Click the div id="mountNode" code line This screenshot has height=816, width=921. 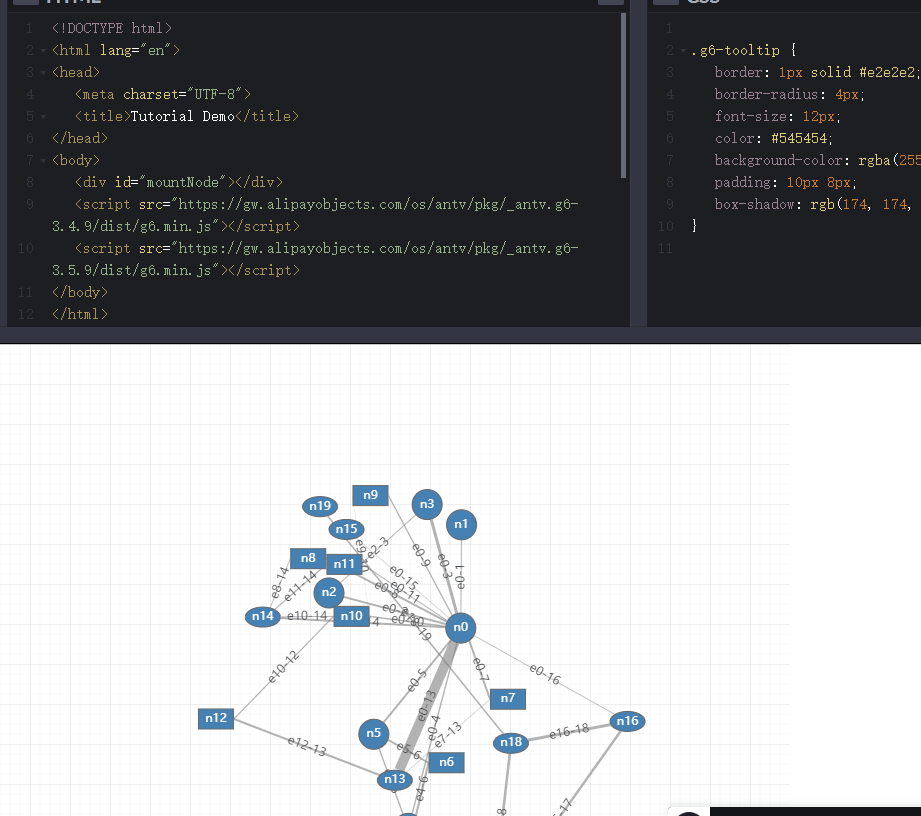pos(179,182)
